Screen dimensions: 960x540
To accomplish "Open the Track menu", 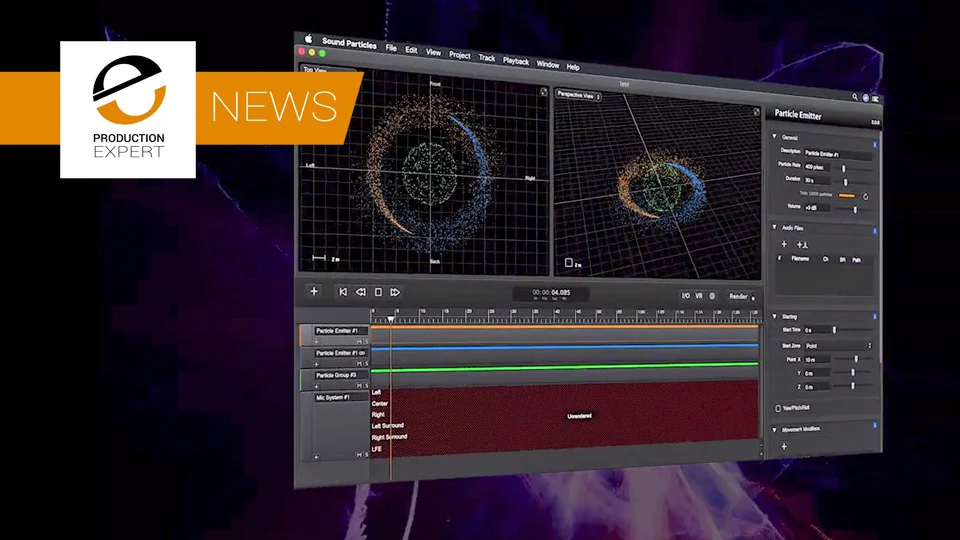I will 487,58.
